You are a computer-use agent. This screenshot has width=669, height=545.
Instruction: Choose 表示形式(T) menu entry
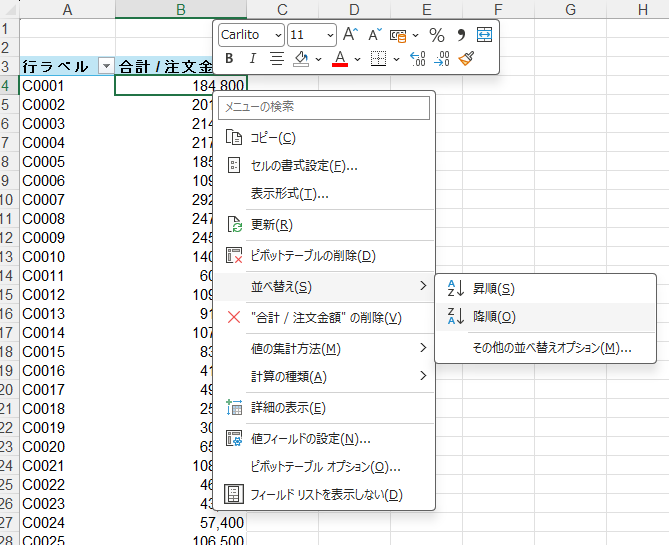pos(324,194)
